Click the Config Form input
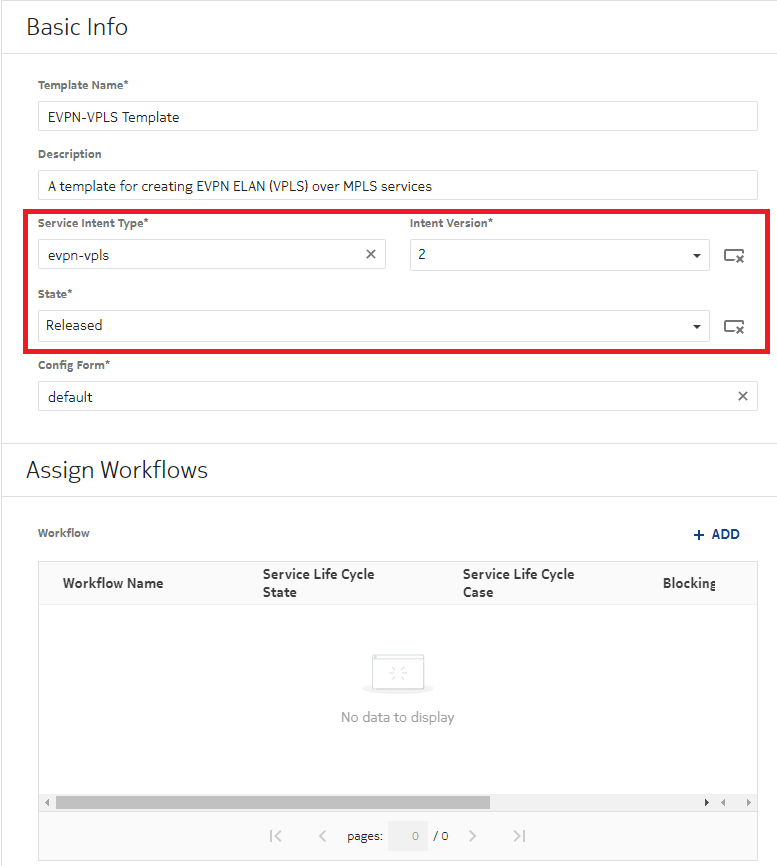This screenshot has width=777, height=866. [x=385, y=397]
